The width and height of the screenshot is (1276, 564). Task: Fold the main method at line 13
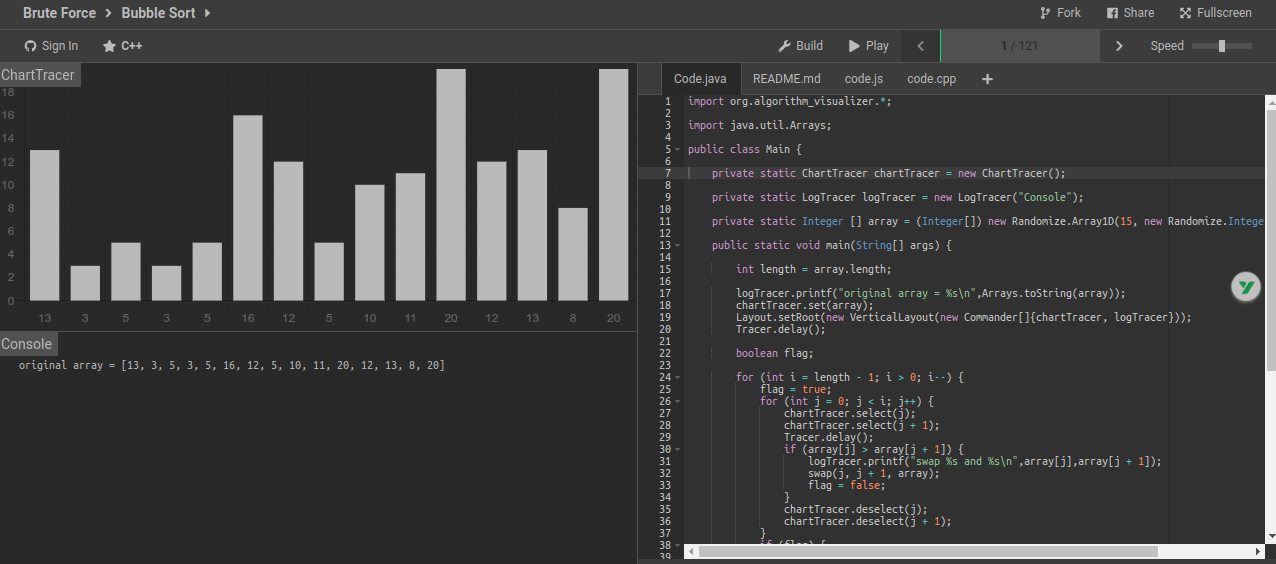(x=678, y=246)
